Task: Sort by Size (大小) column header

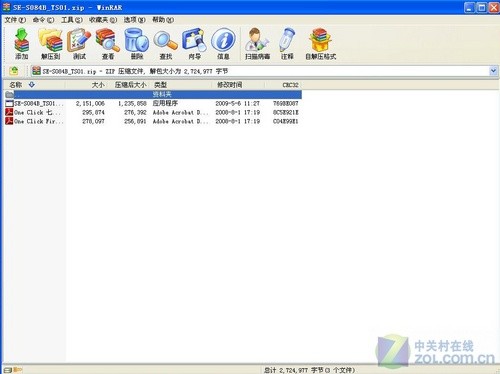Action: tap(86, 85)
